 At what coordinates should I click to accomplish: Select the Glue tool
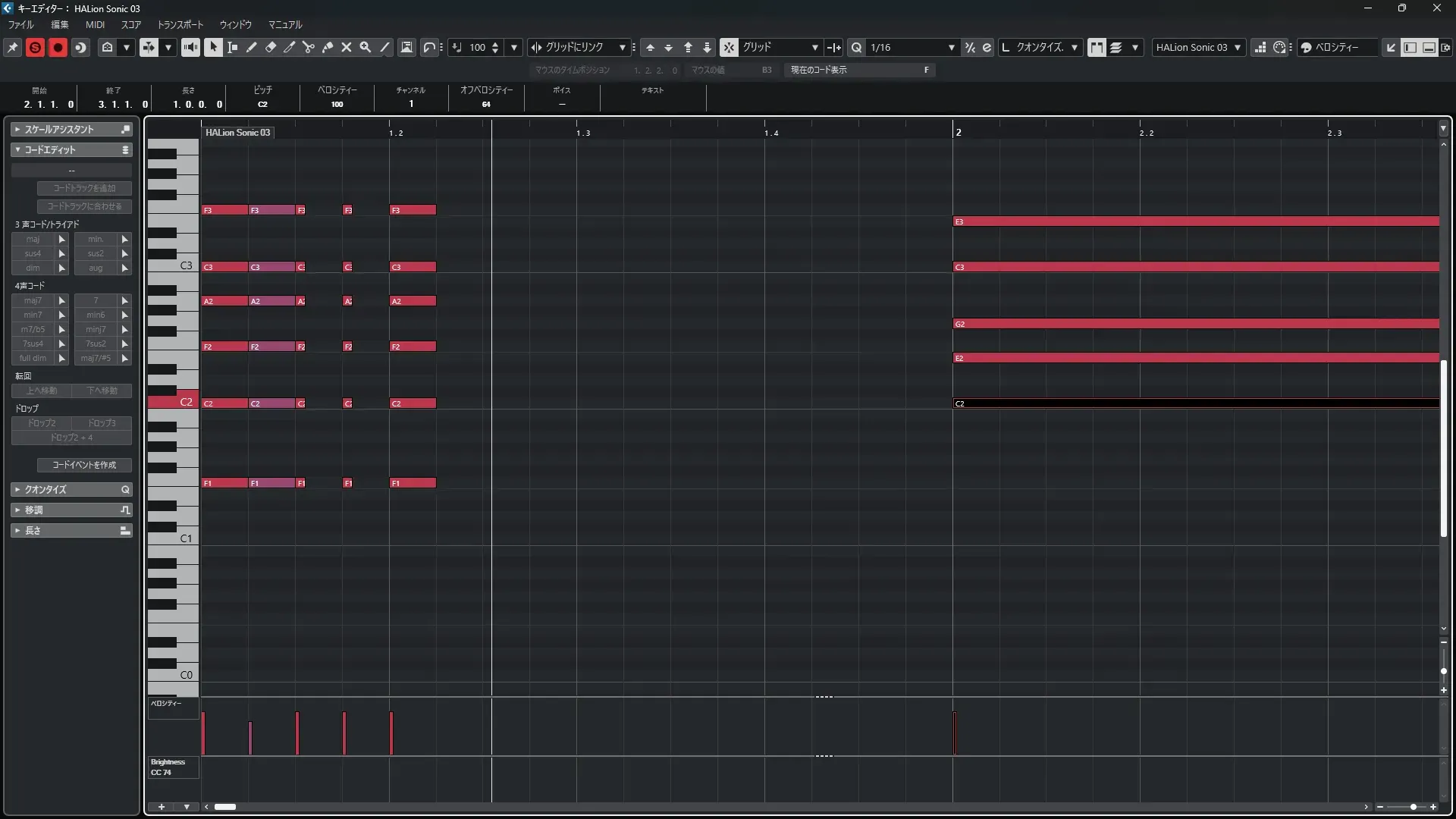pos(328,47)
